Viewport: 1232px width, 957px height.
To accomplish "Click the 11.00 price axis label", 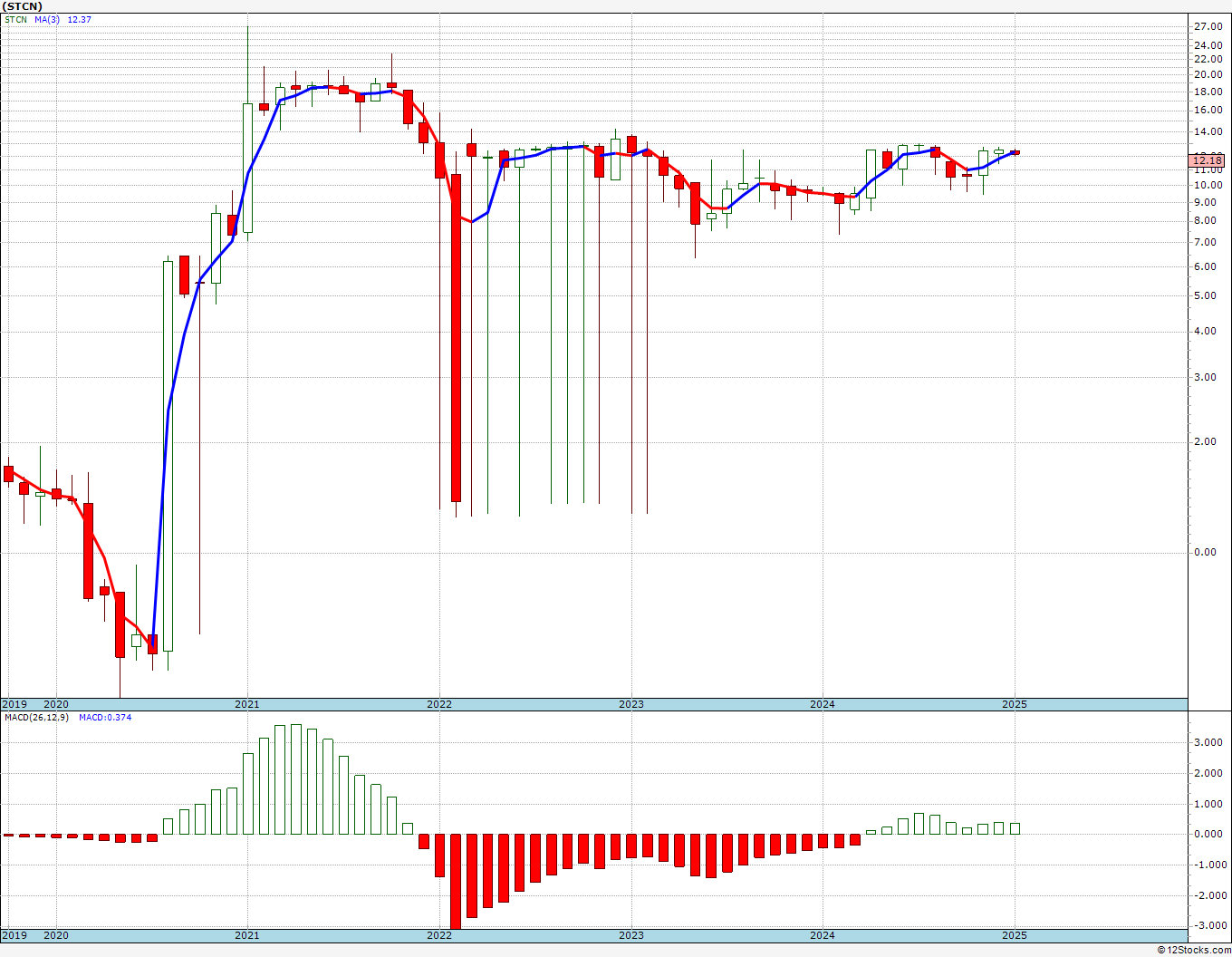I will pos(1208,170).
